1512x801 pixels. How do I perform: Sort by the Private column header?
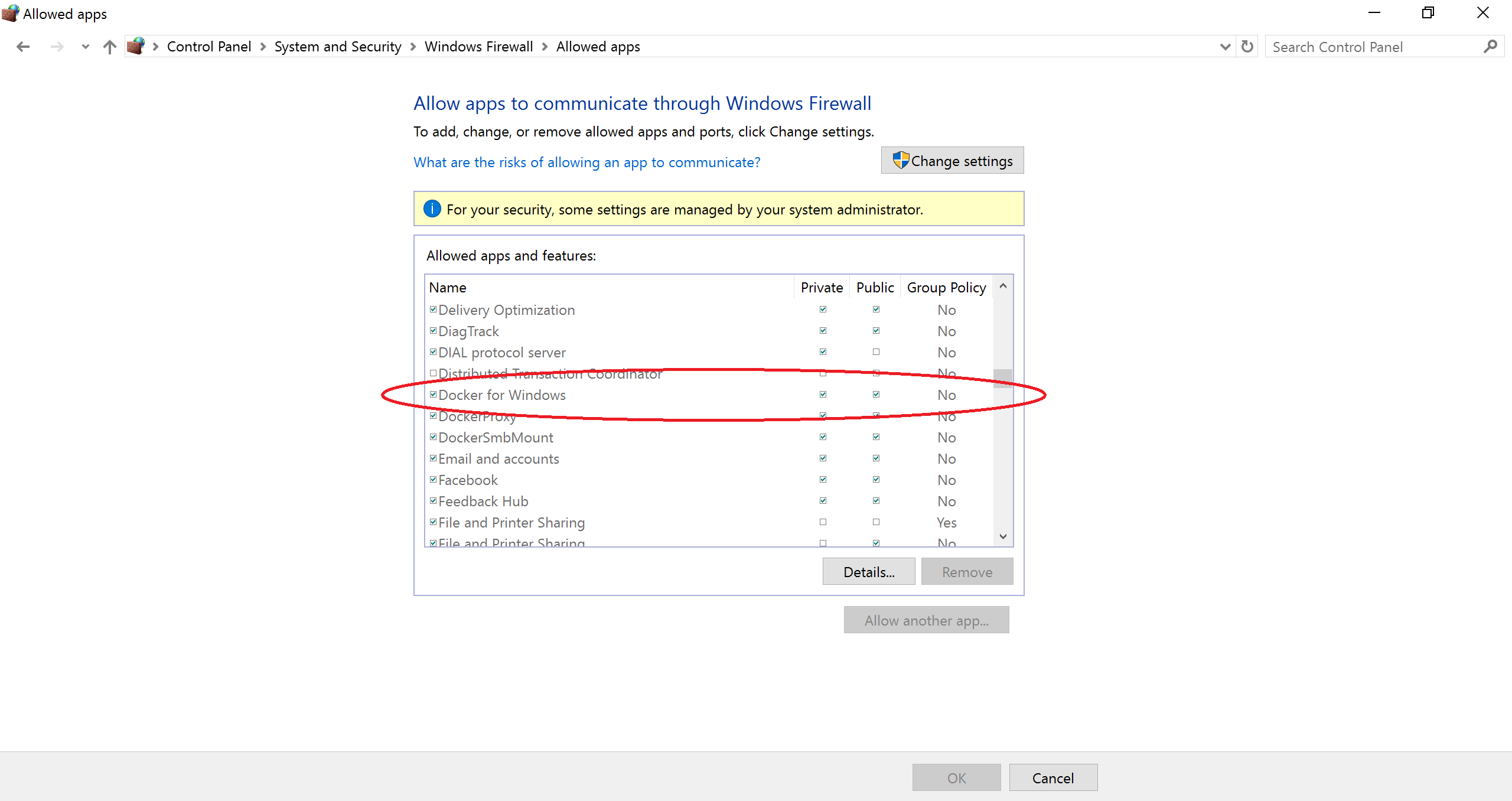click(x=822, y=287)
